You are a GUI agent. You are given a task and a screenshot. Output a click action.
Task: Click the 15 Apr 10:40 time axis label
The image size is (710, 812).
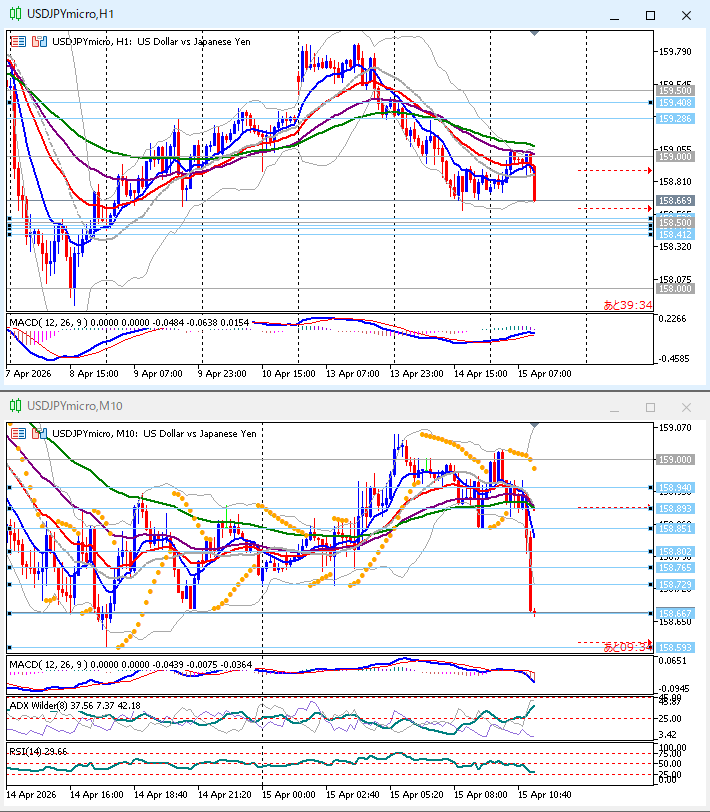(545, 794)
